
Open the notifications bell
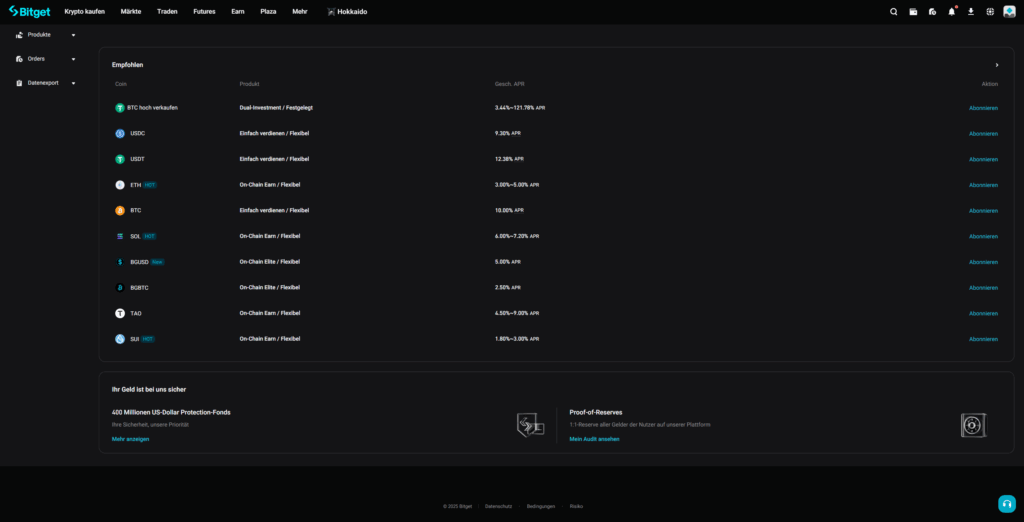(x=952, y=11)
